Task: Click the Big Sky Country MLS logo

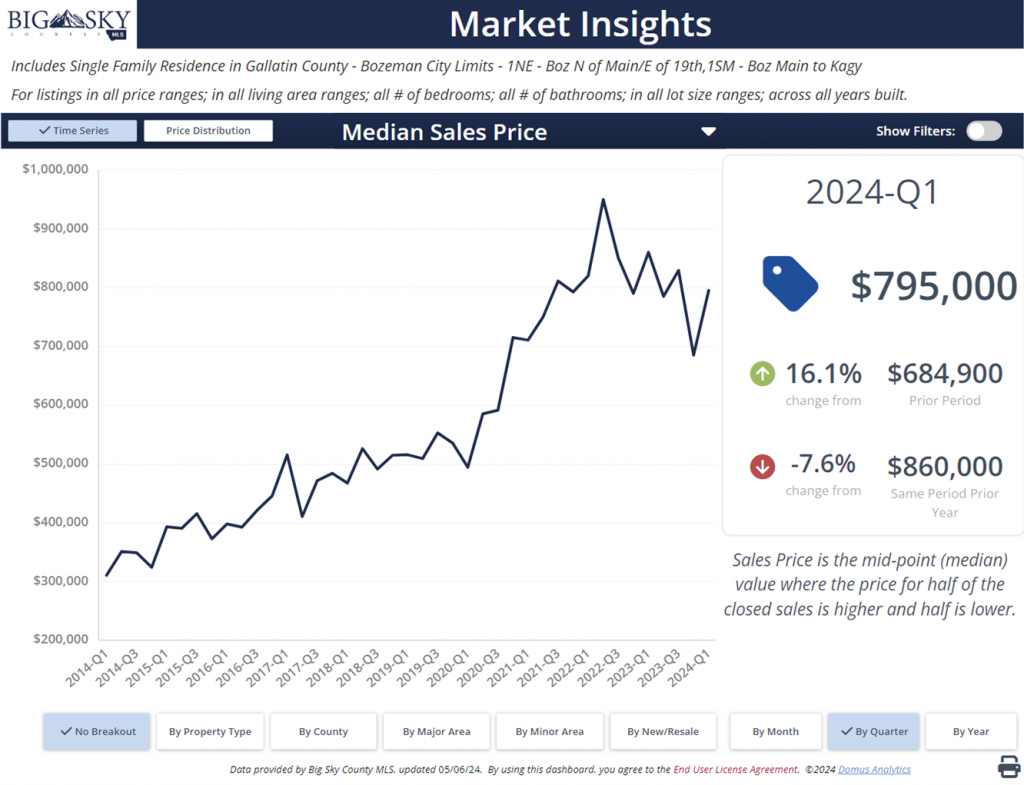Action: pyautogui.click(x=68, y=23)
